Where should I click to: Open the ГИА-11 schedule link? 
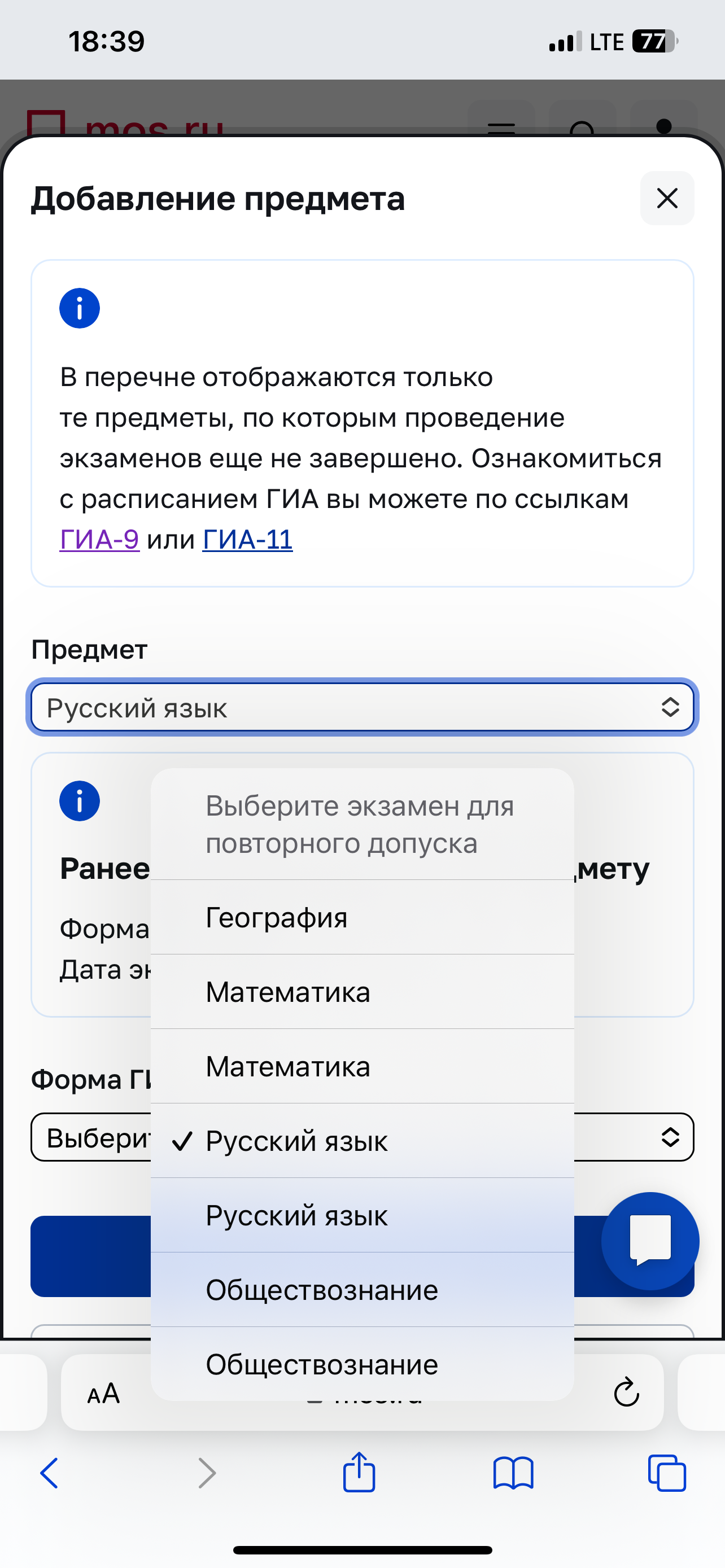pyautogui.click(x=248, y=539)
